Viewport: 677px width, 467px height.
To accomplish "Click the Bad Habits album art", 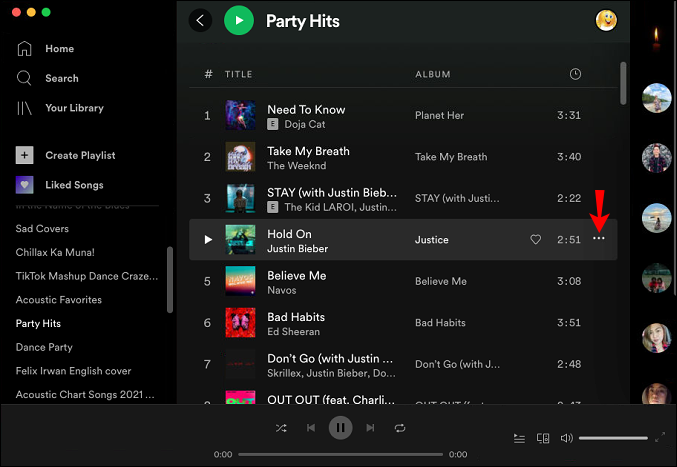I will [240, 322].
